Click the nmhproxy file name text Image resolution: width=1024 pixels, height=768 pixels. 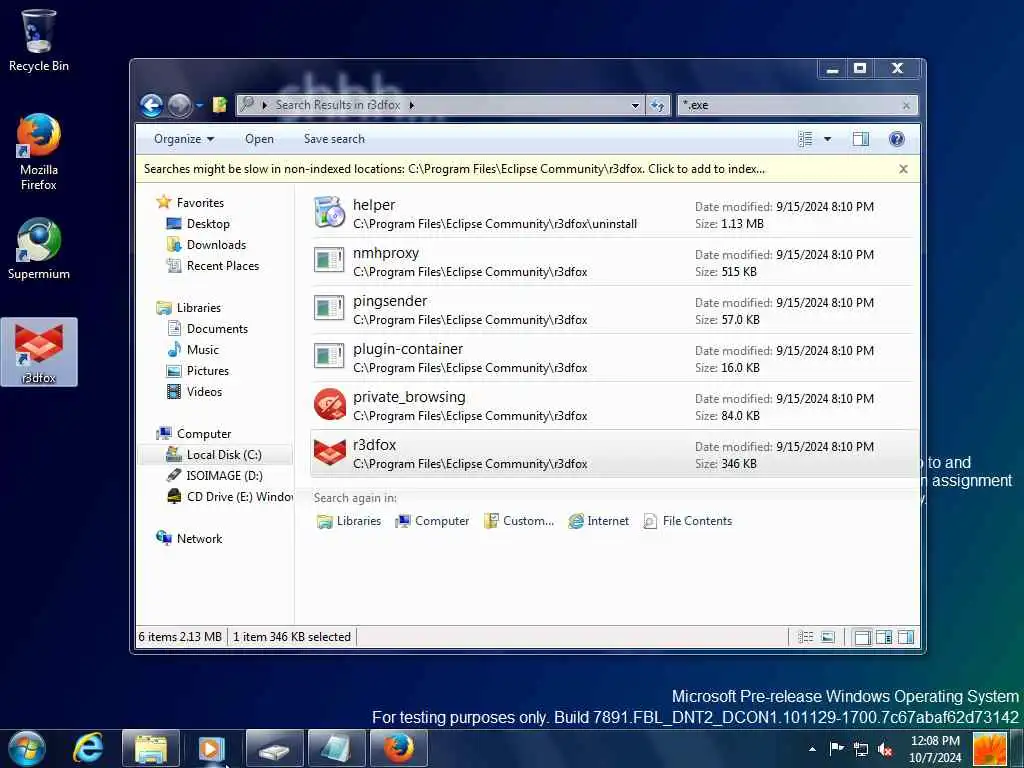click(385, 253)
